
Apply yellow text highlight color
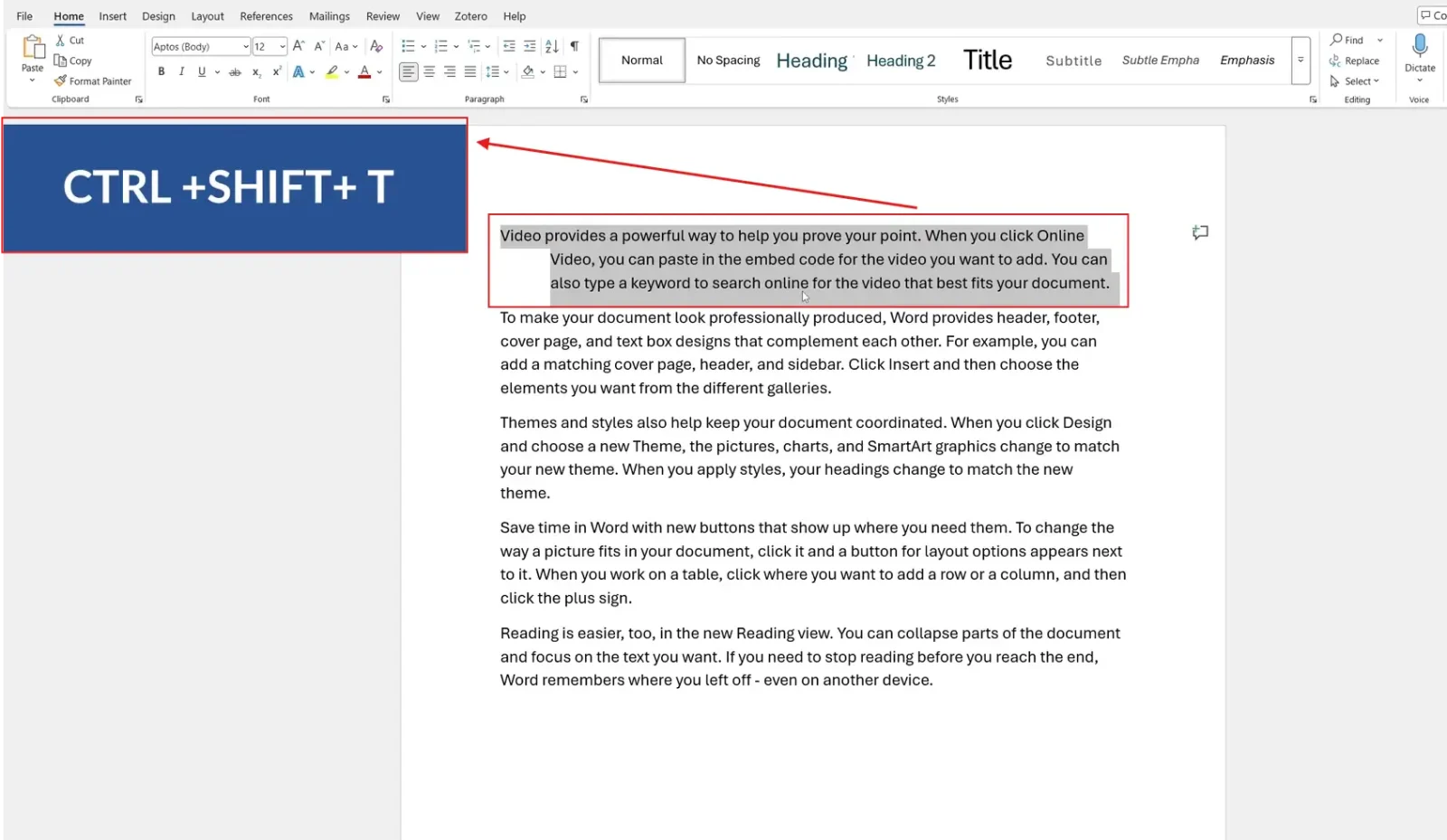332,71
